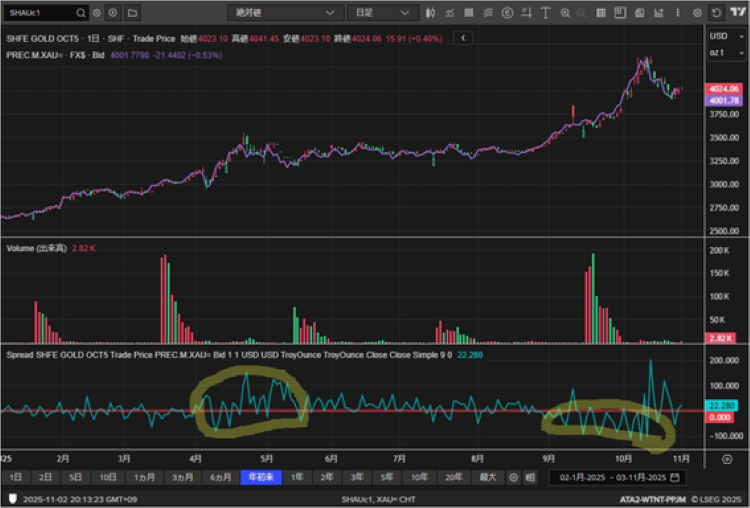Click the reset chart arrow icon
The height and width of the screenshot is (508, 750).
(715, 13)
